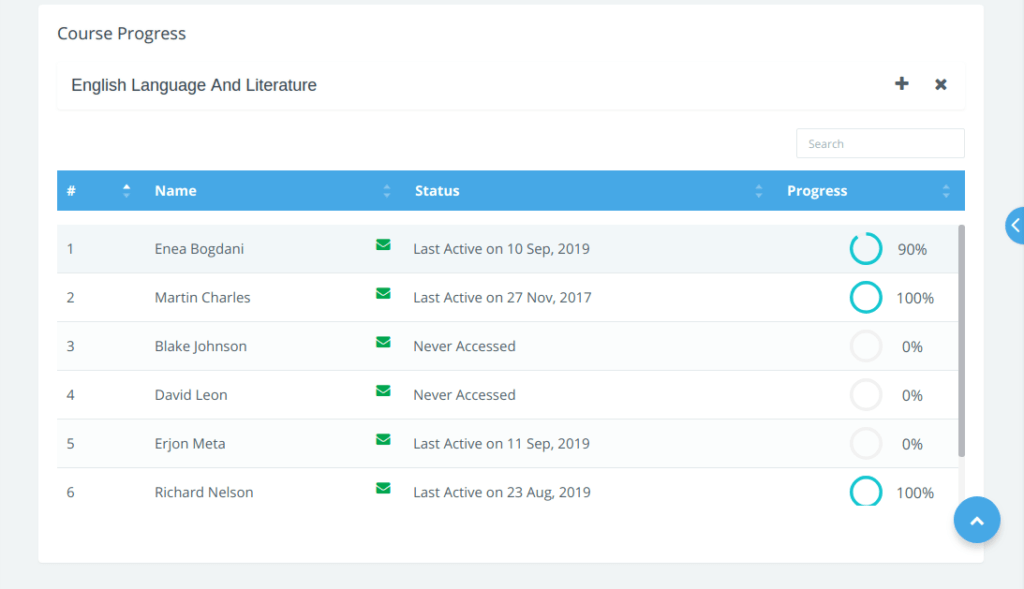1024x589 pixels.
Task: Click row number 6 cell
Action: click(x=70, y=492)
